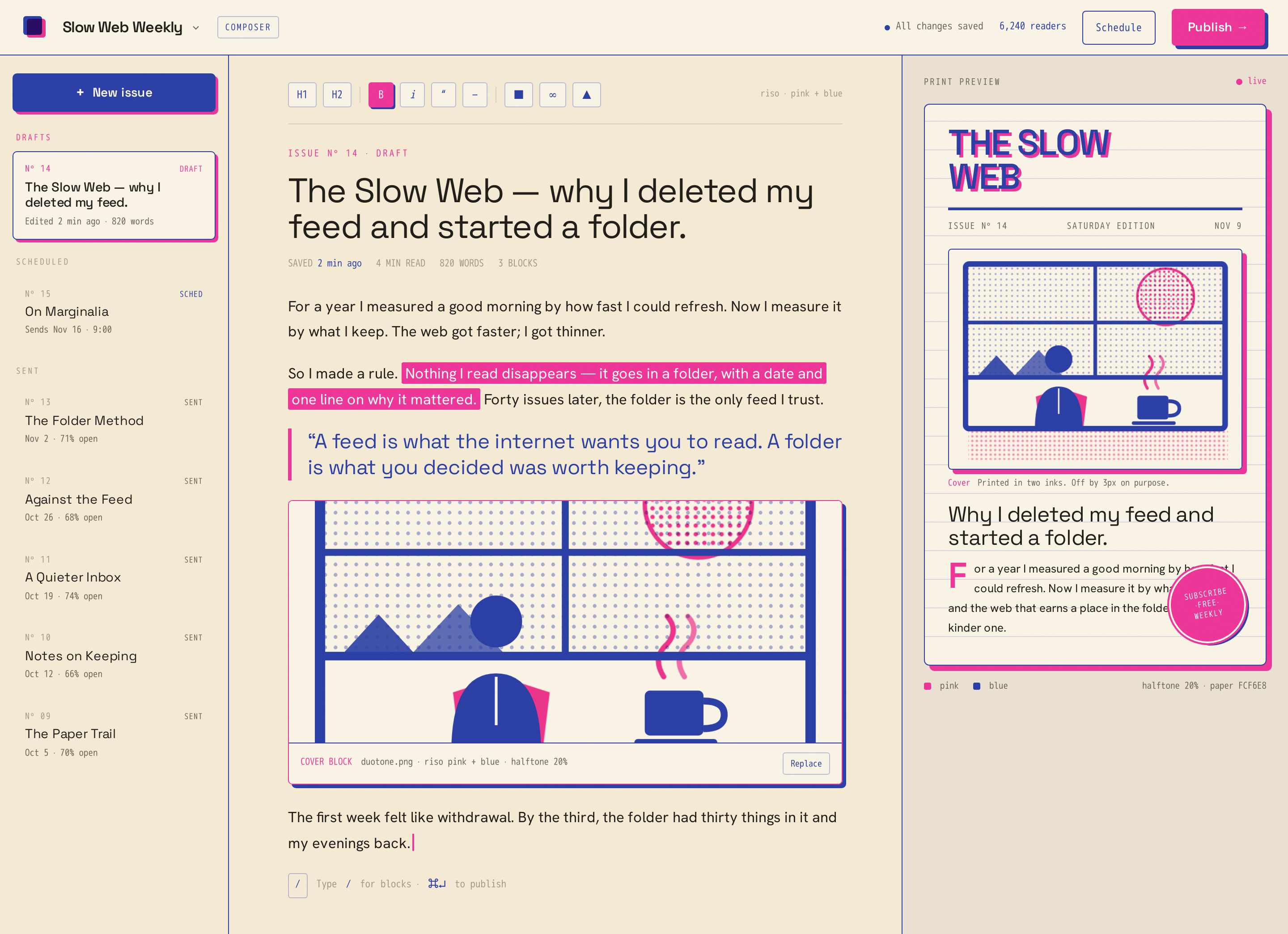The height and width of the screenshot is (934, 1288).
Task: Select the pink ink swatch
Action: point(928,686)
